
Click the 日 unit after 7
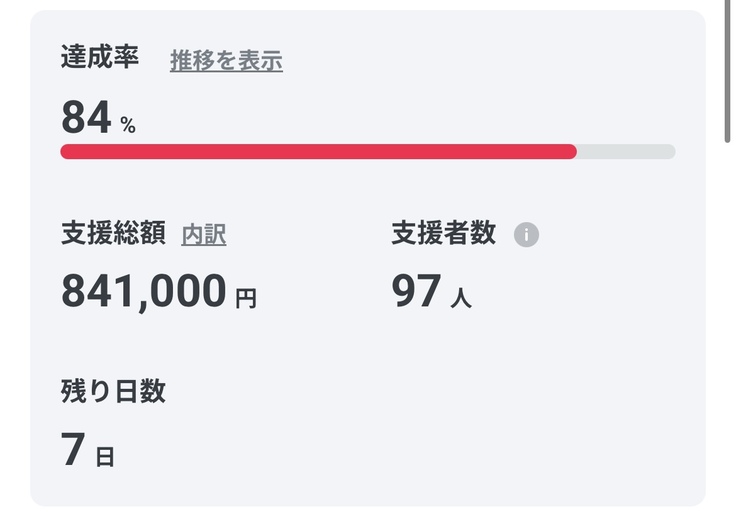click(x=105, y=457)
